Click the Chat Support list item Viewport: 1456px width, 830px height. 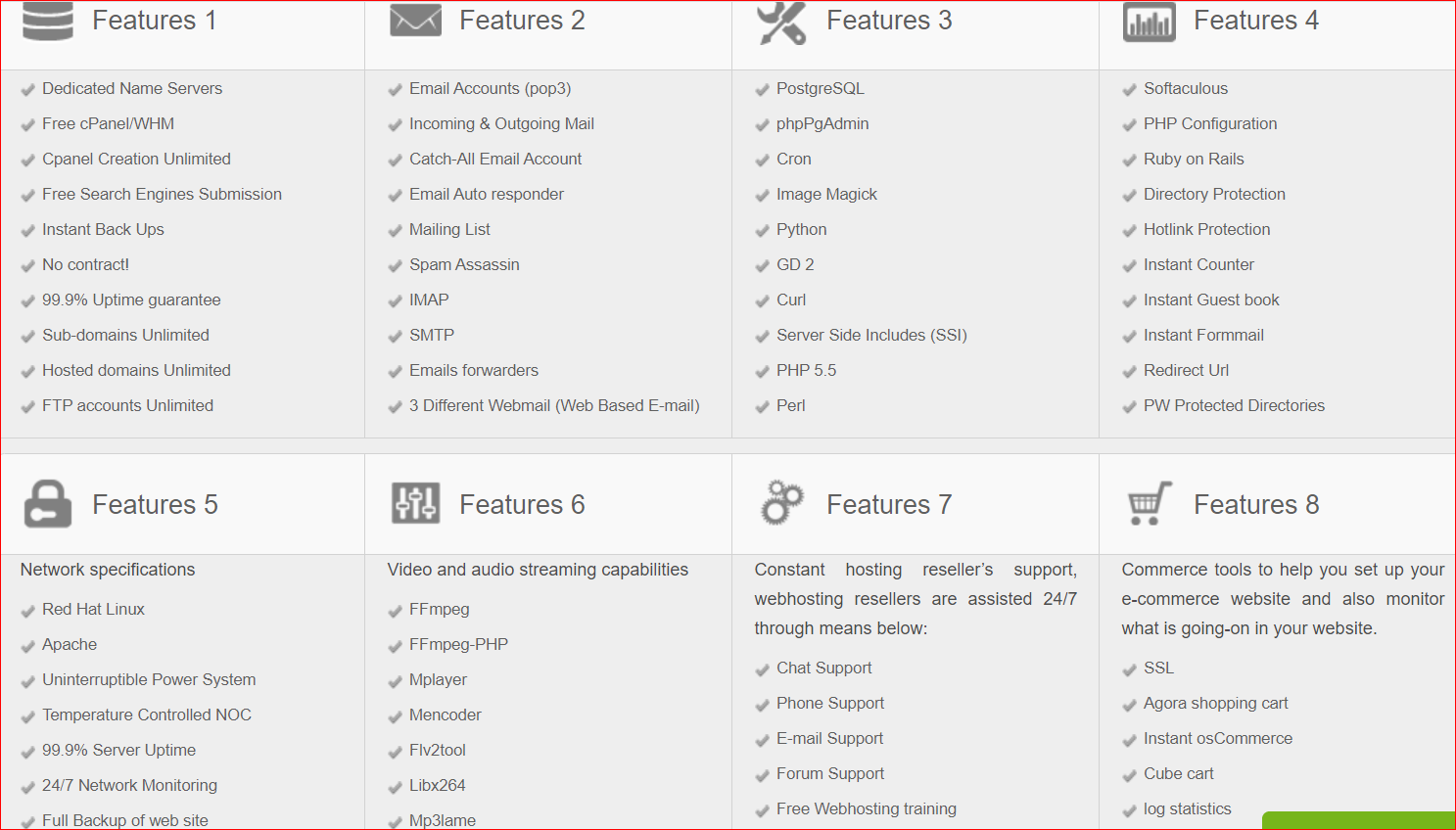point(823,668)
